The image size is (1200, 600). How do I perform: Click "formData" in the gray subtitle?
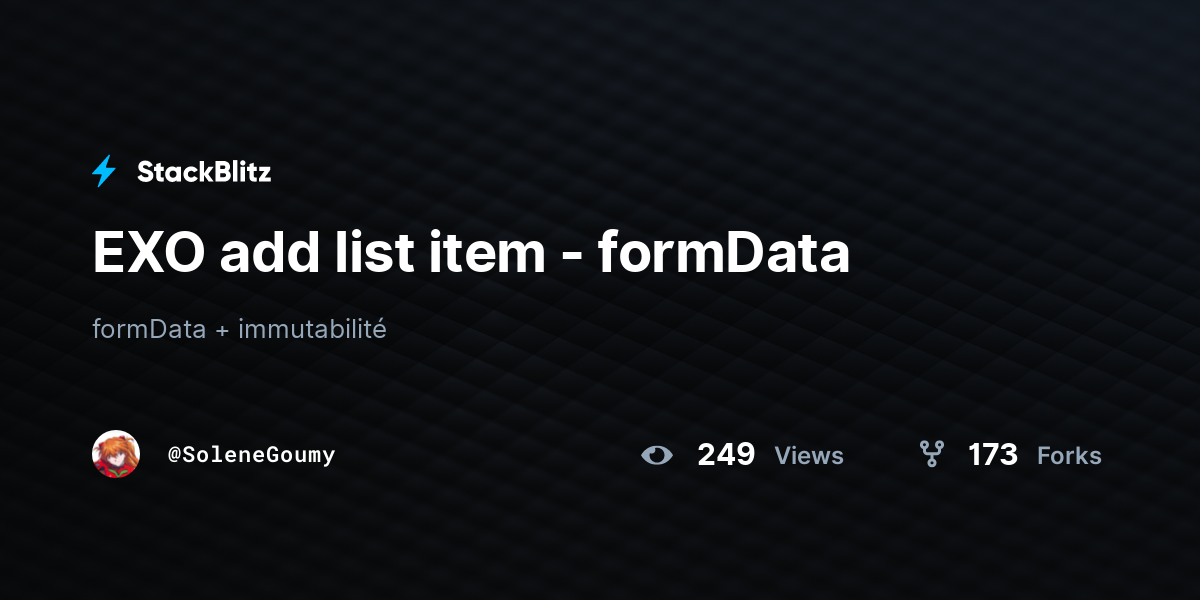149,328
